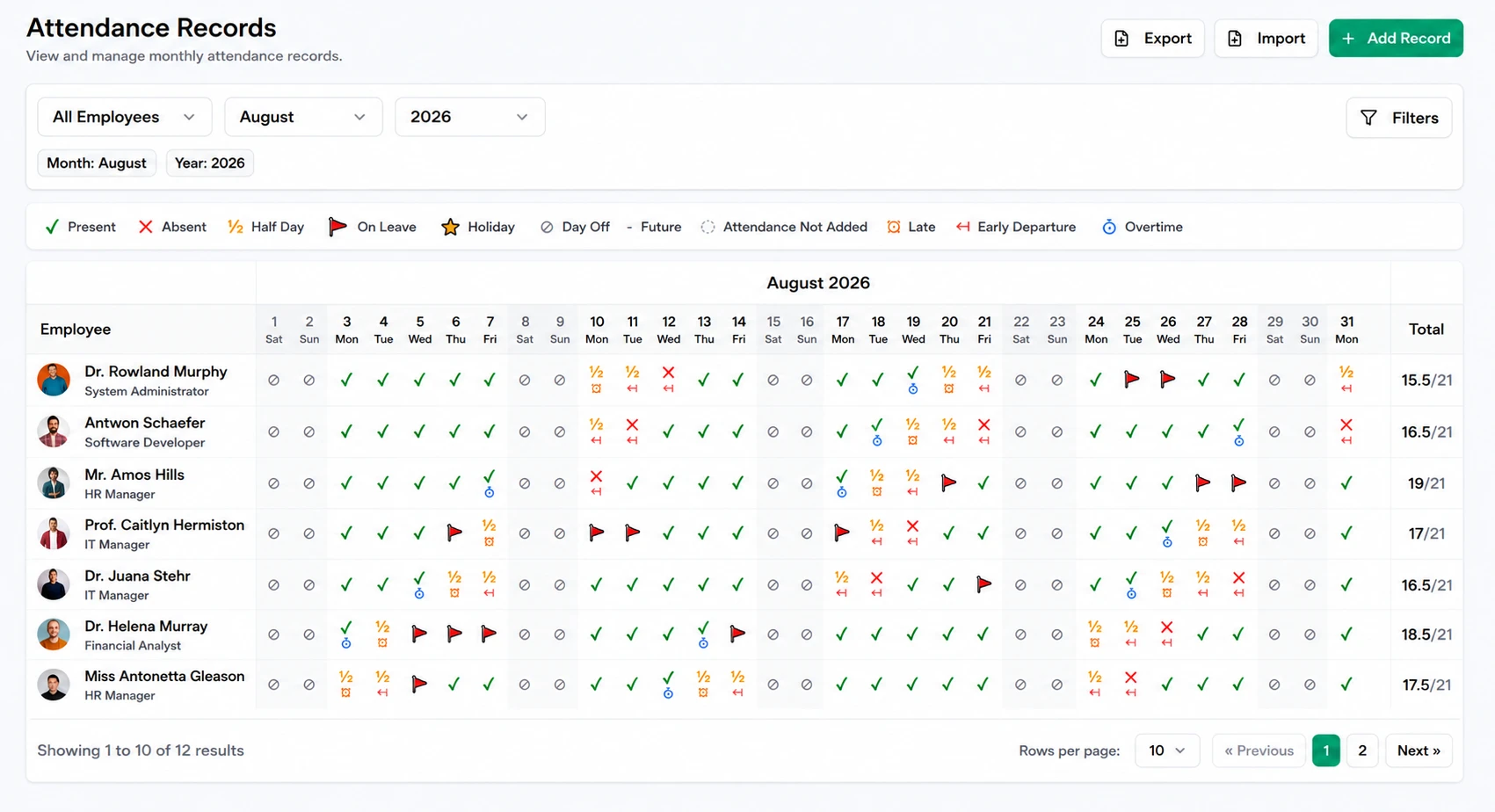The image size is (1495, 812).
Task: Open the August month dropdown
Action: pos(303,117)
